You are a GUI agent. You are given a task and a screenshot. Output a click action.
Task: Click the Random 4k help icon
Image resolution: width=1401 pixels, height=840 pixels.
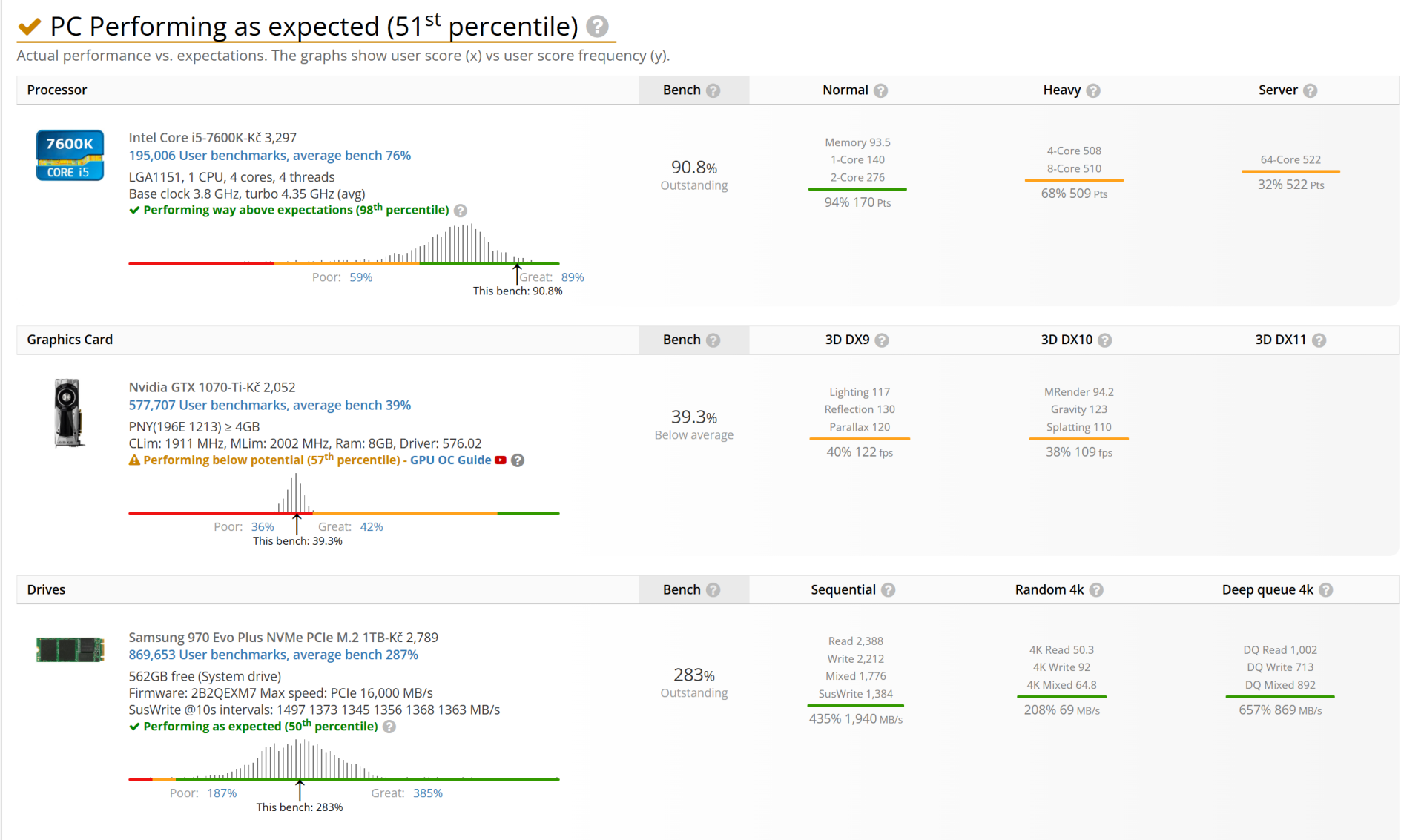point(1096,590)
